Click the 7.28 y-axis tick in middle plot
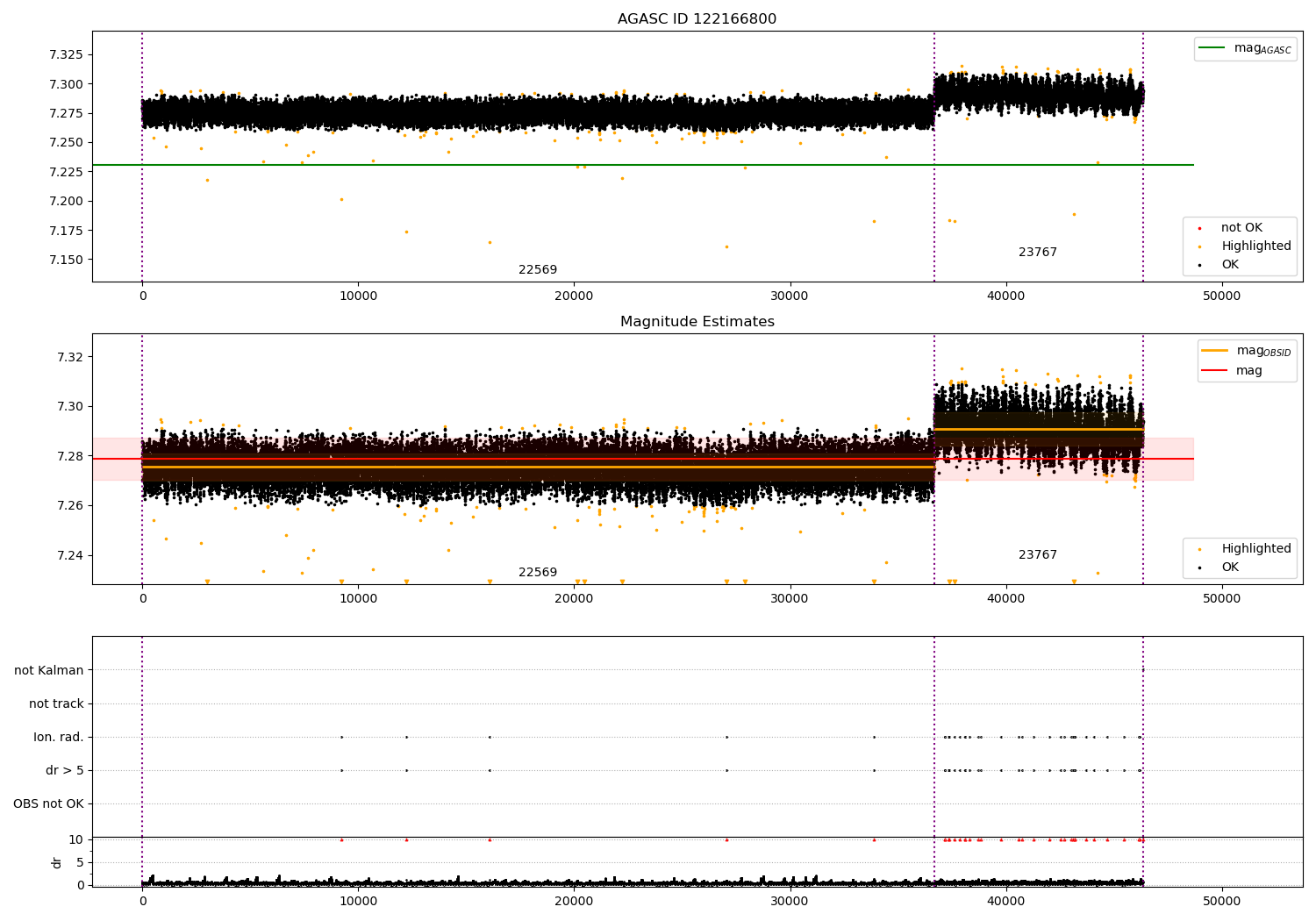The height and width of the screenshot is (921, 1316). point(70,457)
